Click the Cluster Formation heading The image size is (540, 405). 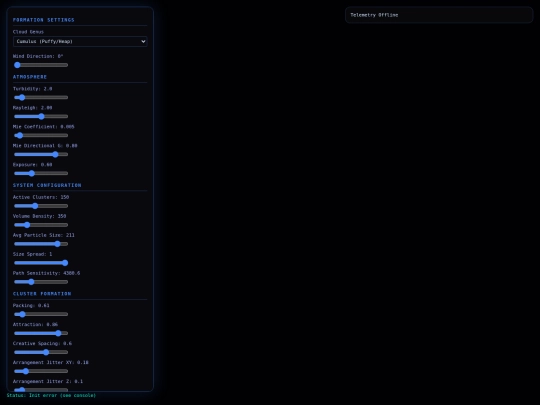click(42, 294)
